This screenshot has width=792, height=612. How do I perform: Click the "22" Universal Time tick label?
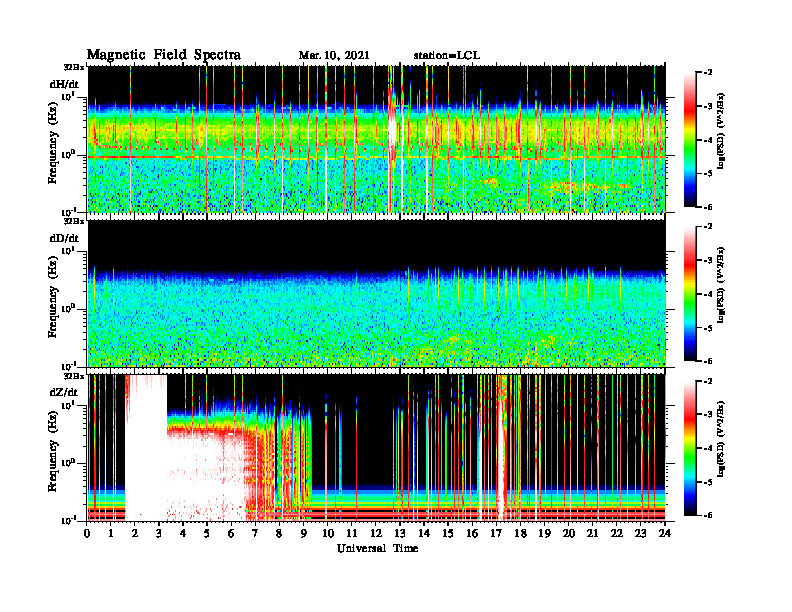(x=617, y=533)
